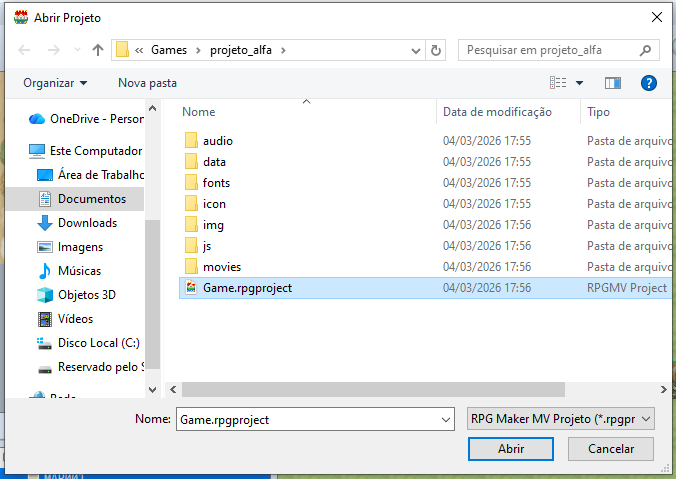Expand chevron after projeto_alfa breadcrumb

(x=283, y=50)
